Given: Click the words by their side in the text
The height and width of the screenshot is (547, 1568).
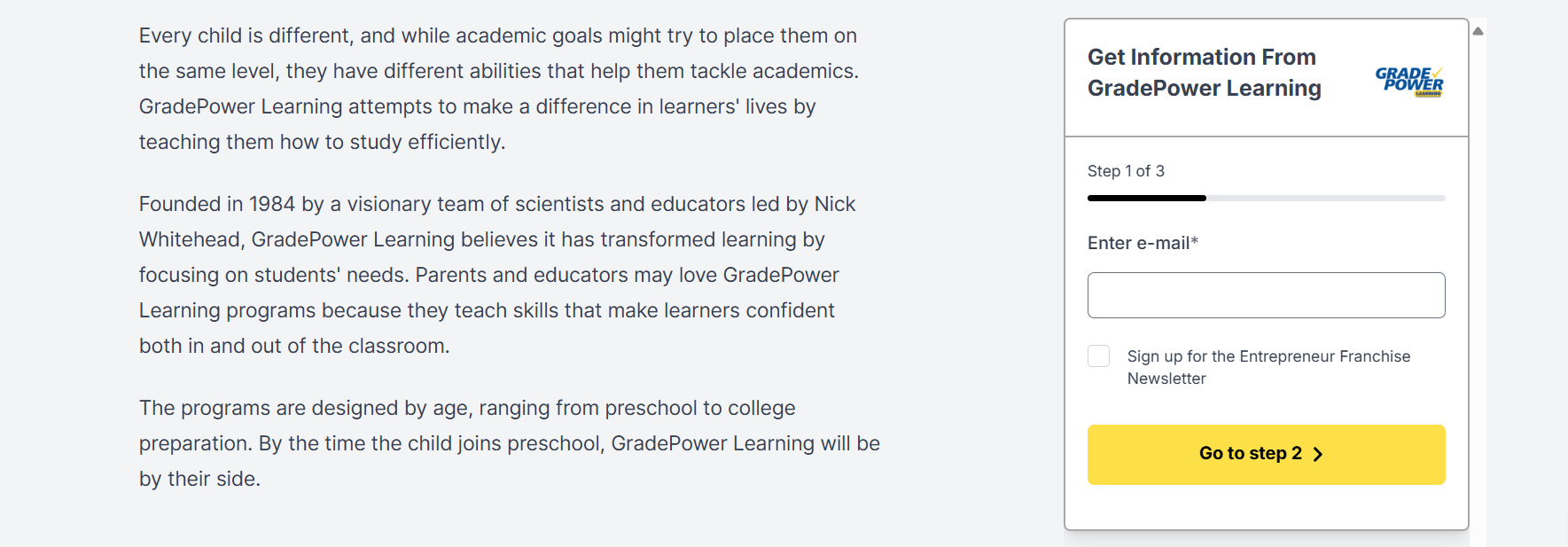Looking at the screenshot, I should pos(199,479).
